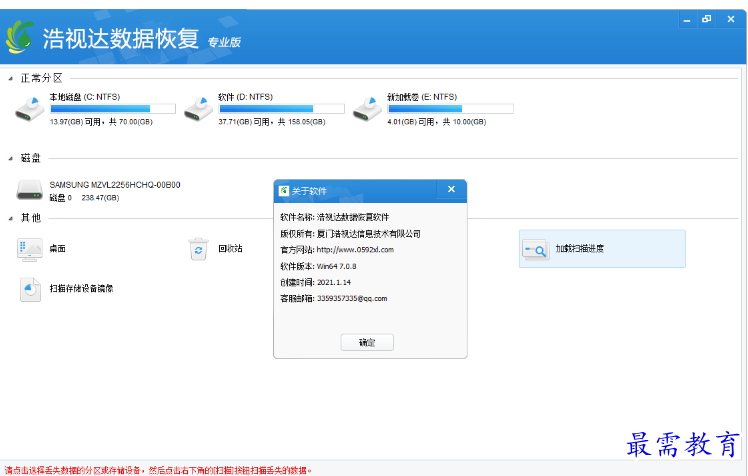
Task: Click the SAMSUNG MZVL2256HCHQ-00B00 name
Action: click(115, 185)
